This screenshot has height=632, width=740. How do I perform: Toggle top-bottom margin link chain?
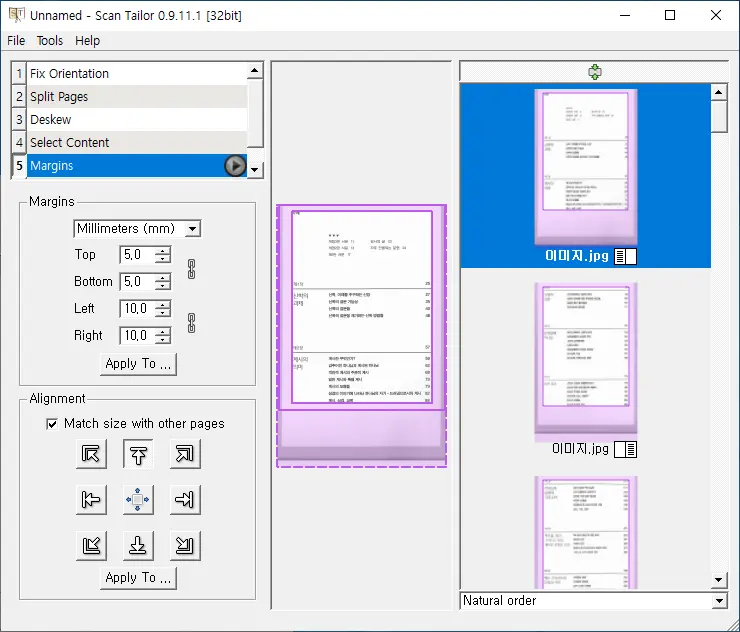point(192,268)
